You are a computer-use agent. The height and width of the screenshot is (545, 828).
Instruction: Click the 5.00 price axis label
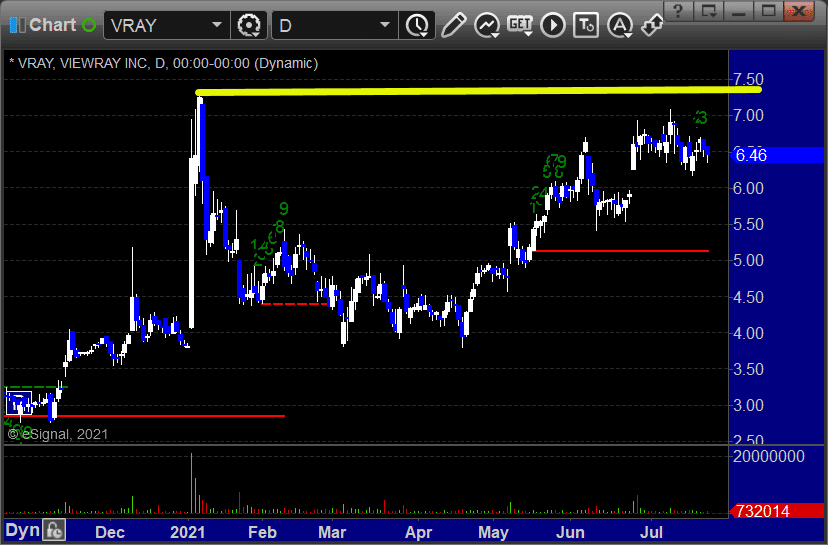(x=748, y=260)
